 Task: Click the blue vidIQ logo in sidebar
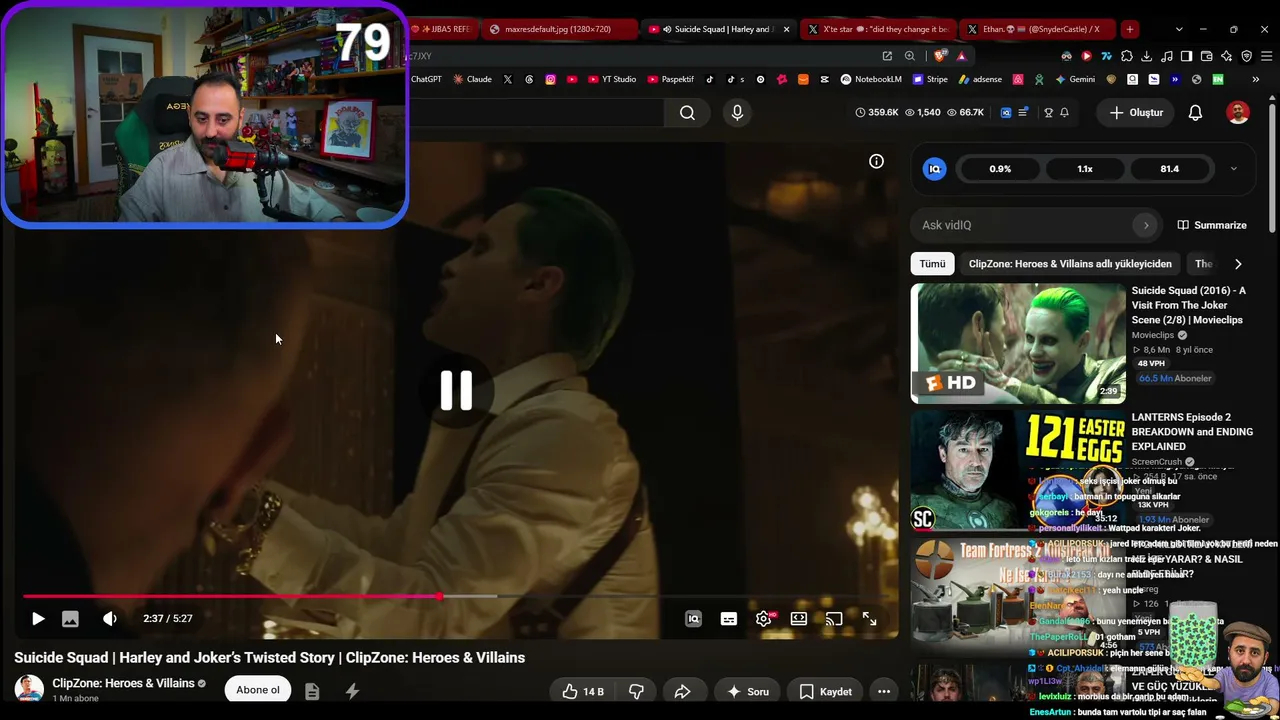click(934, 169)
